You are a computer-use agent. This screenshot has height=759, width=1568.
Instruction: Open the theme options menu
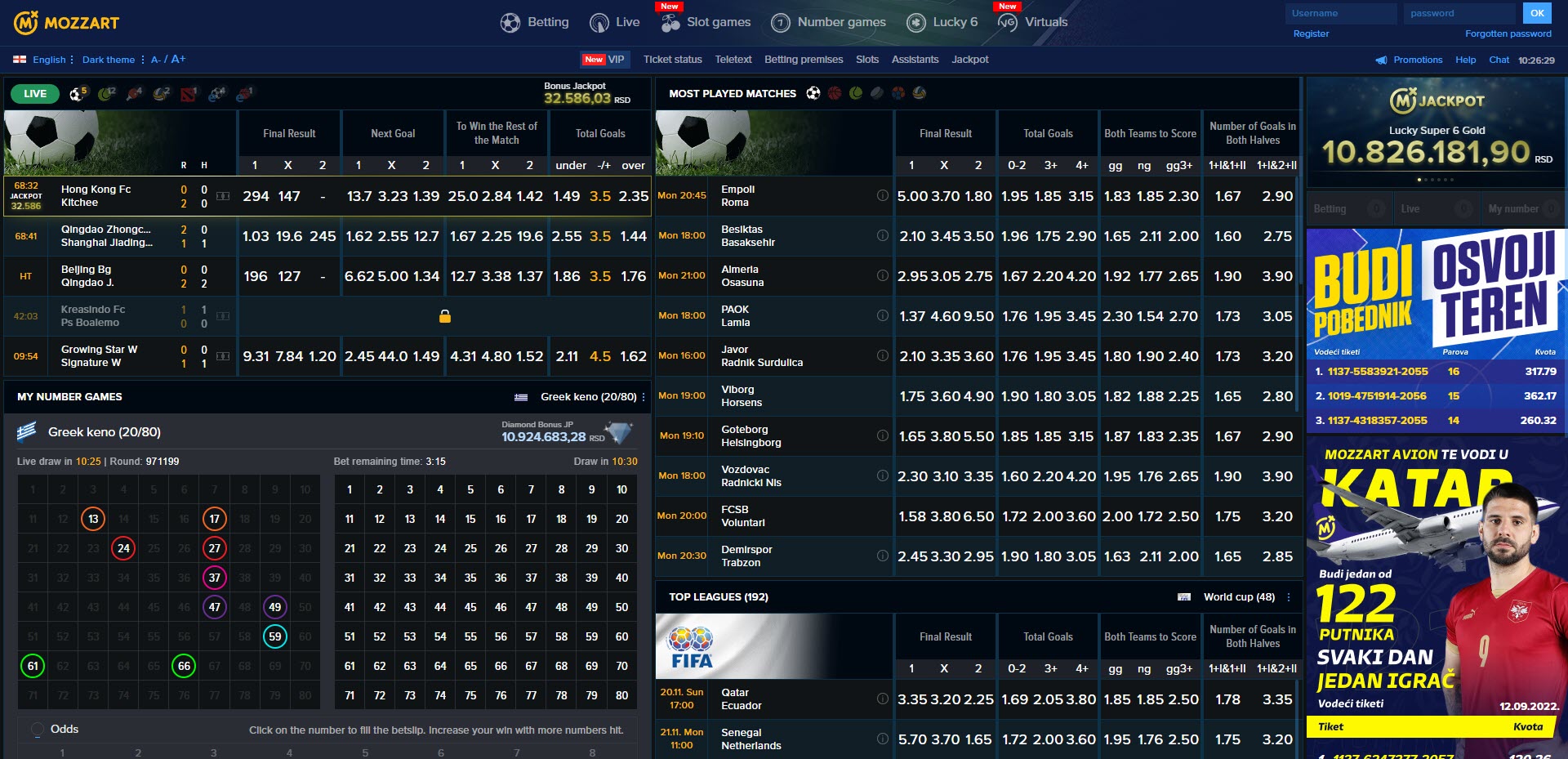[143, 60]
